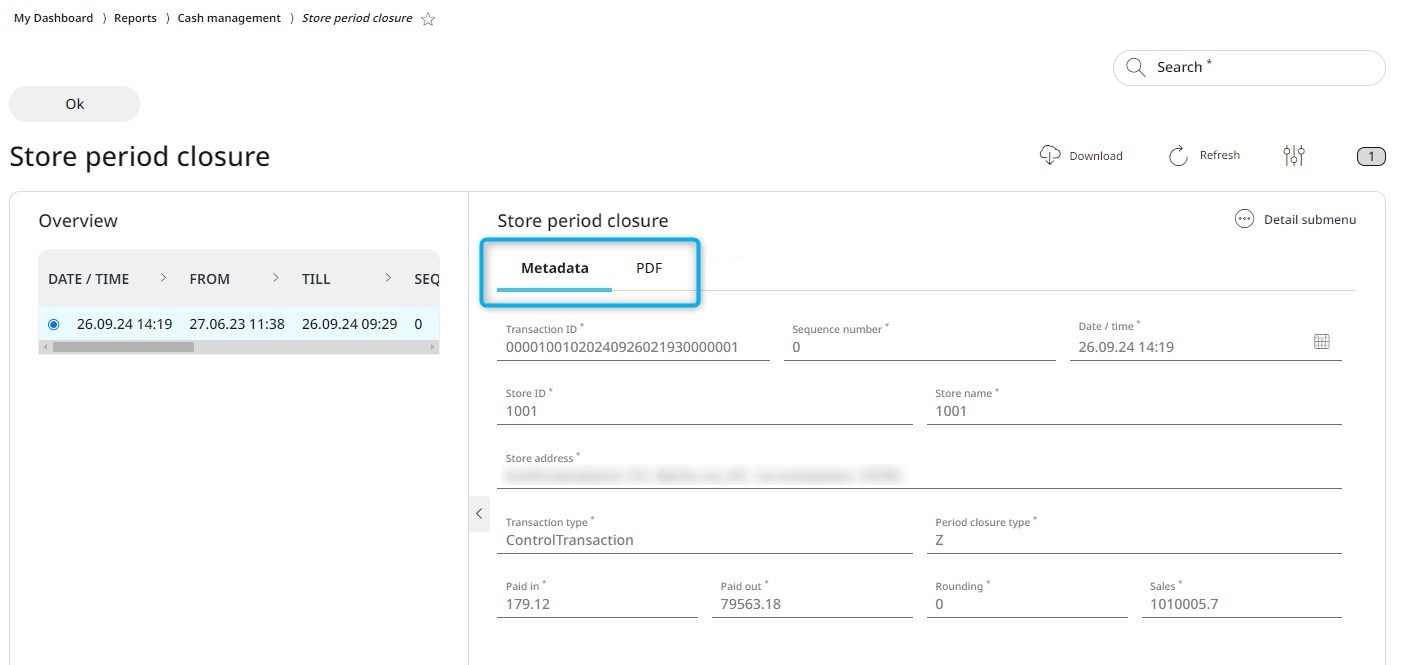This screenshot has width=1402, height=665.
Task: Click the Download label
Action: tap(1096, 156)
